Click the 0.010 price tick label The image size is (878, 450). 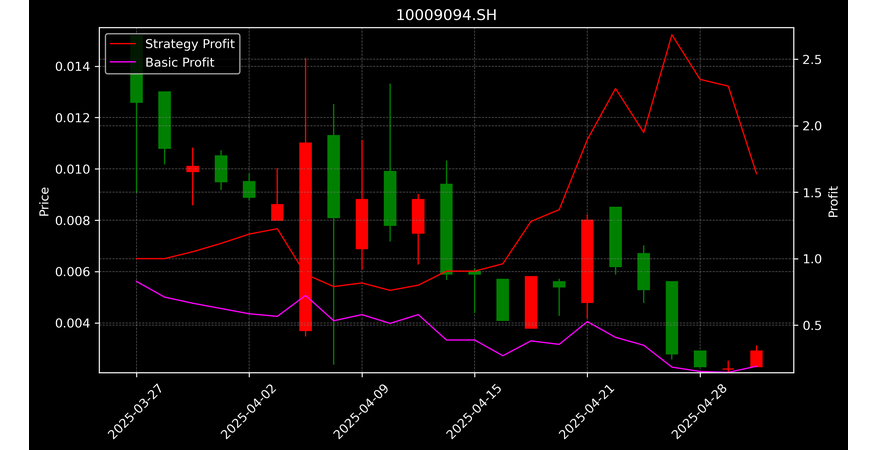pyautogui.click(x=72, y=169)
